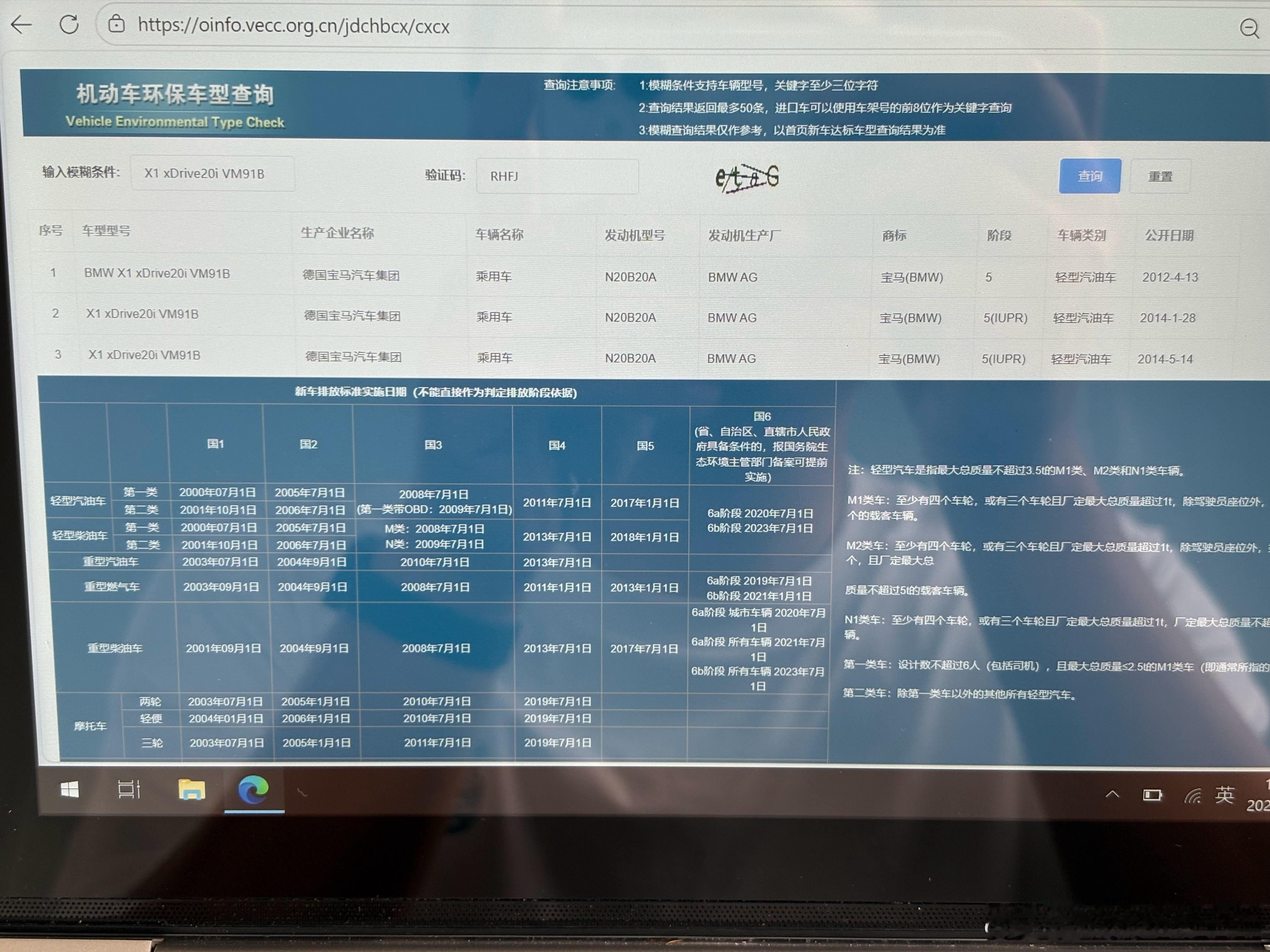
Task: Select the BMW X1 xDrive20i VM91B first row
Action: click(x=157, y=273)
